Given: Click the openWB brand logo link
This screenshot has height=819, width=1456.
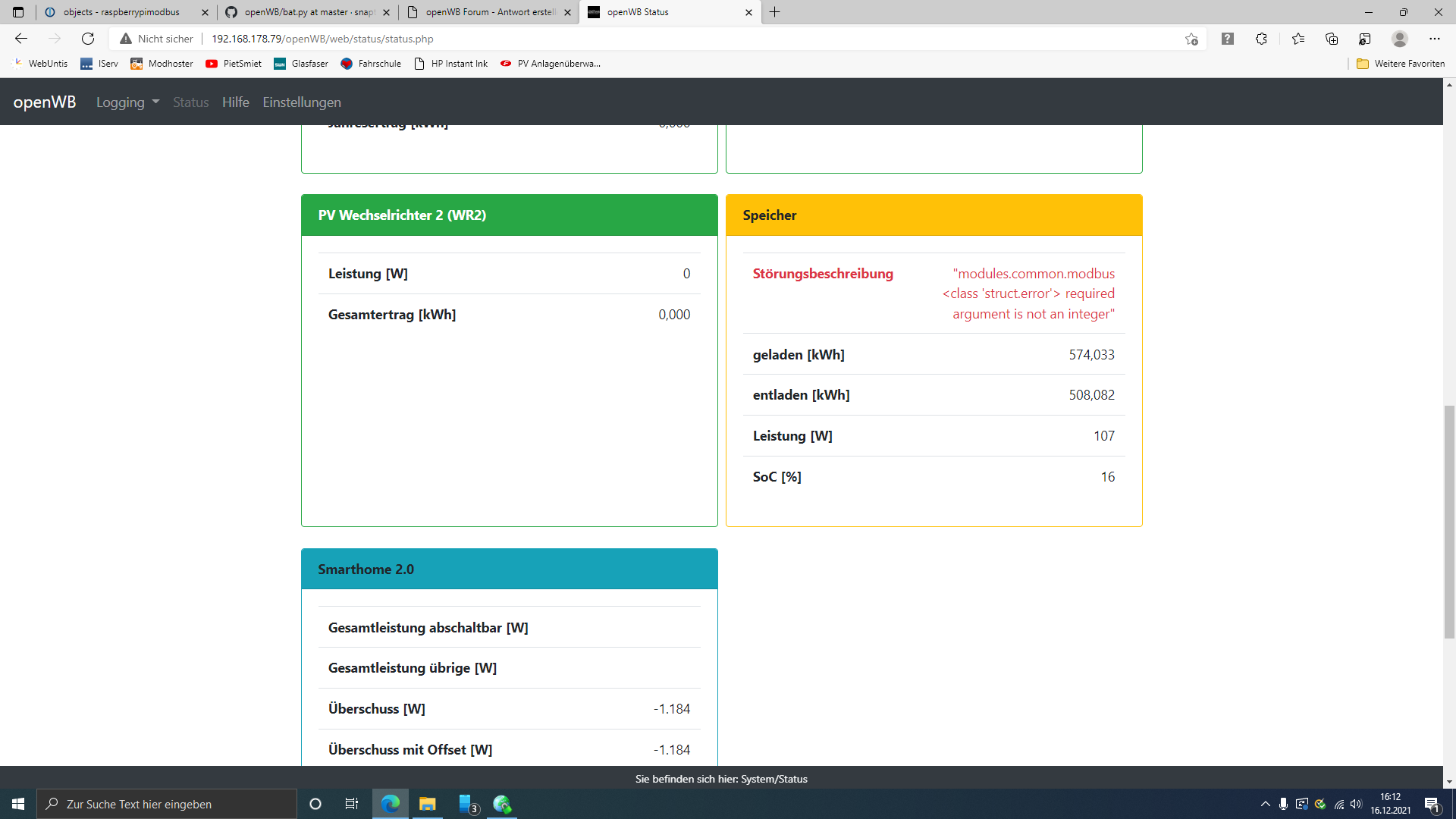Looking at the screenshot, I should coord(45,102).
